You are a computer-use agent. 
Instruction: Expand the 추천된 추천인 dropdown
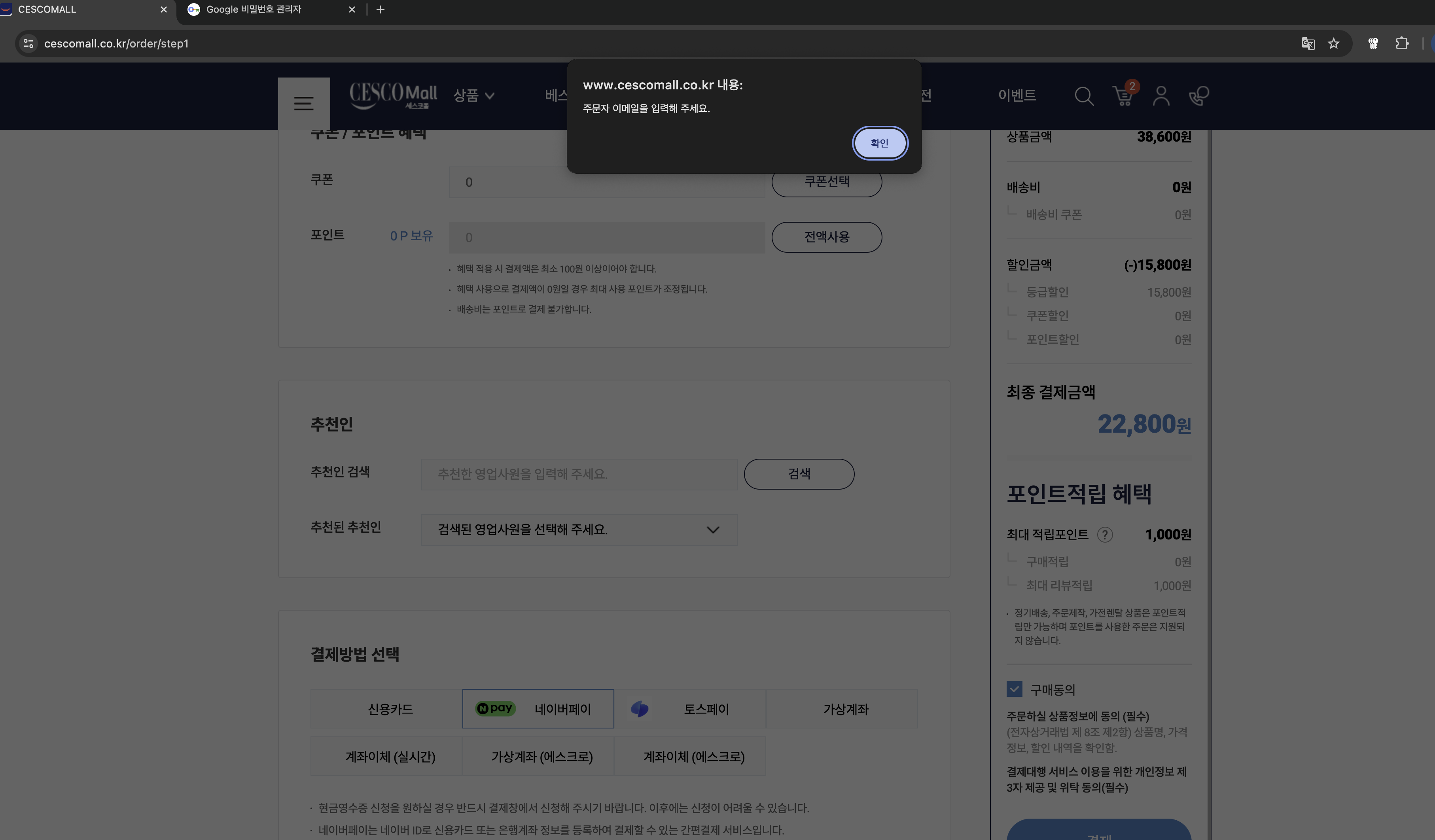pyautogui.click(x=579, y=530)
